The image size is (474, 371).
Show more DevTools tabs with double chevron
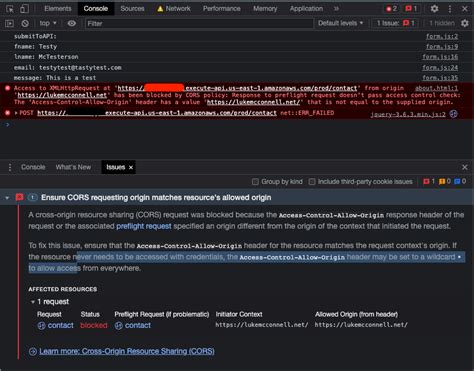[336, 9]
